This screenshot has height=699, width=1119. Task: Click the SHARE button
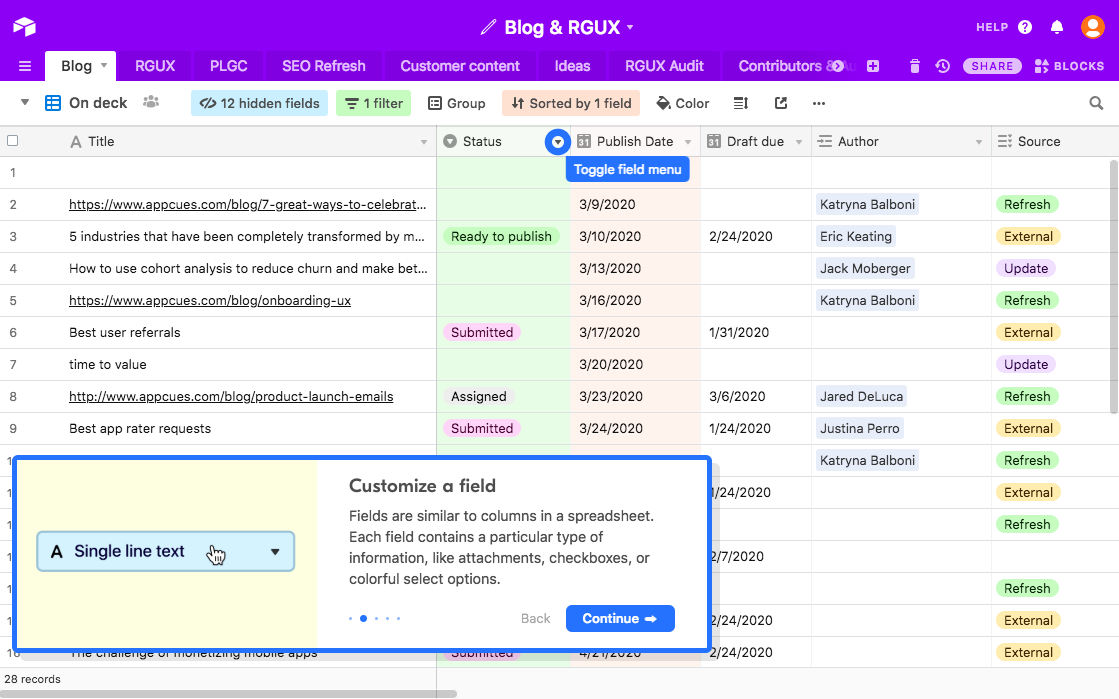click(992, 66)
